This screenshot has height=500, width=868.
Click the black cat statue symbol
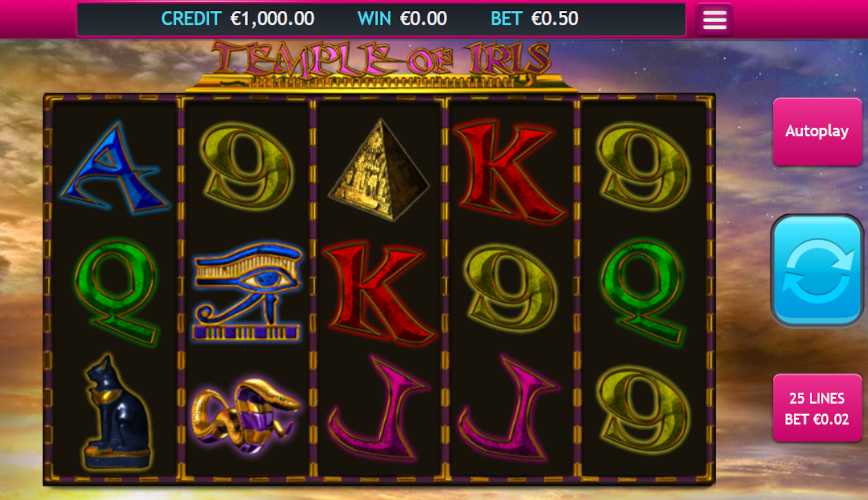coord(116,413)
